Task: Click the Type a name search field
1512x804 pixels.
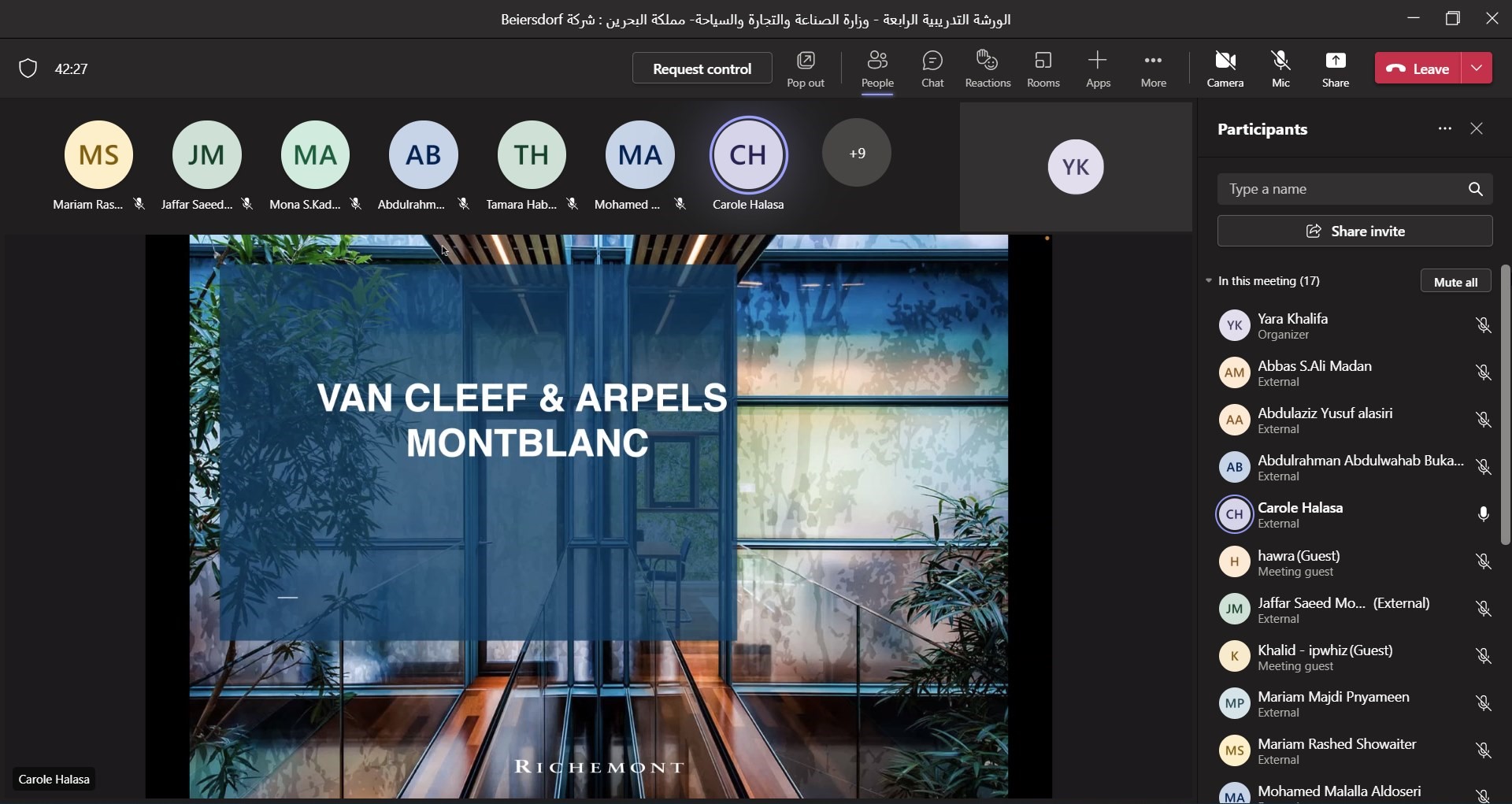Action: click(x=1354, y=189)
